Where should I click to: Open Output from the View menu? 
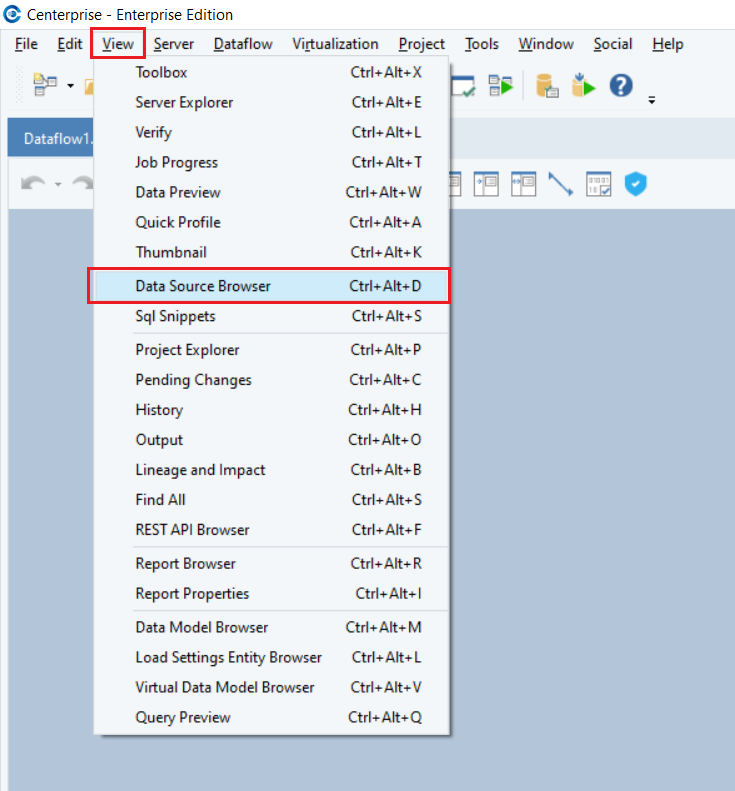(271, 440)
